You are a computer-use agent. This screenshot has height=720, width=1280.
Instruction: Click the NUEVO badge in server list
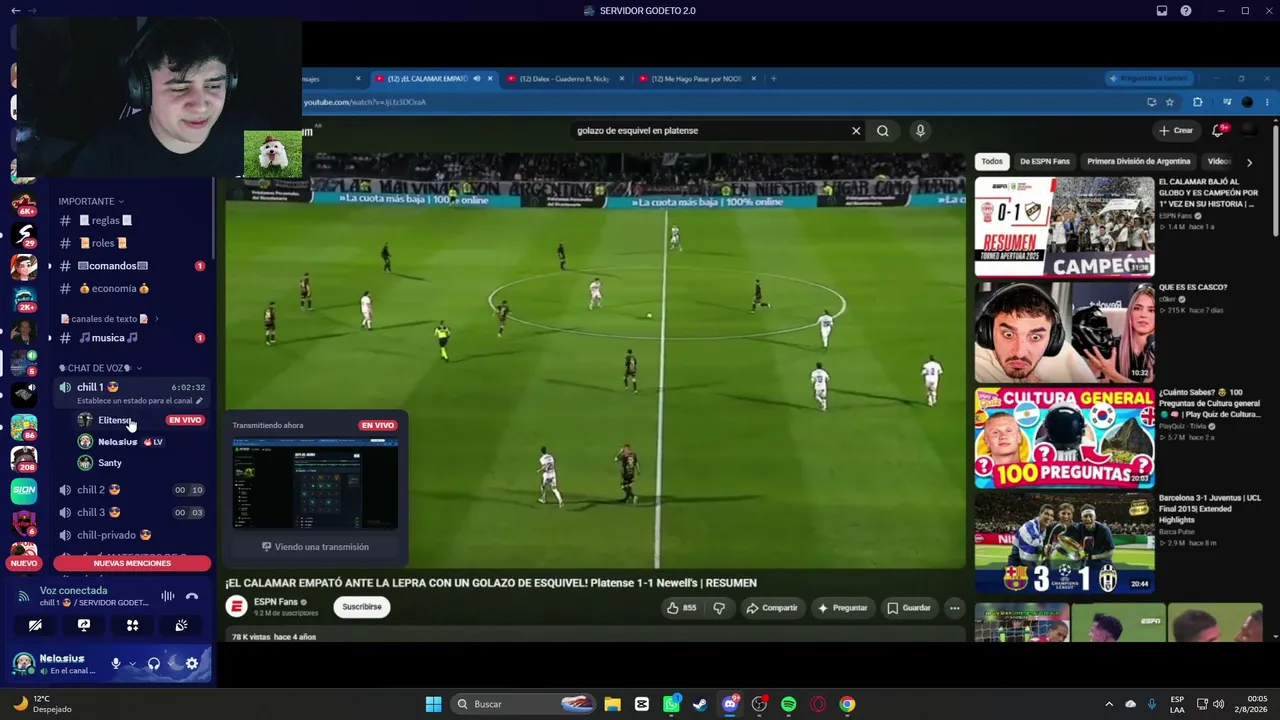click(23, 563)
